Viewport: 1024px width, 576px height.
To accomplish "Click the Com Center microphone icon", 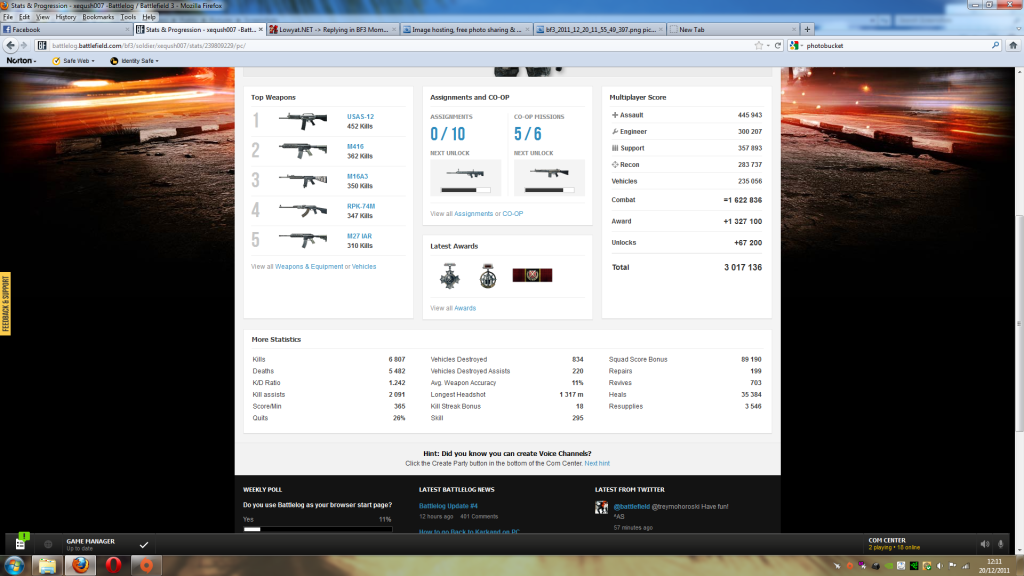I will click(1001, 544).
